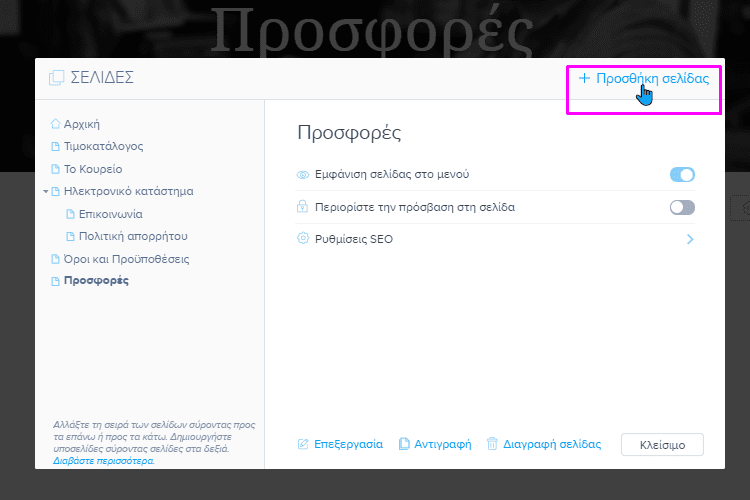This screenshot has width=750, height=500.
Task: Click the pencil icon beside Επεξεργασία
Action: (303, 444)
